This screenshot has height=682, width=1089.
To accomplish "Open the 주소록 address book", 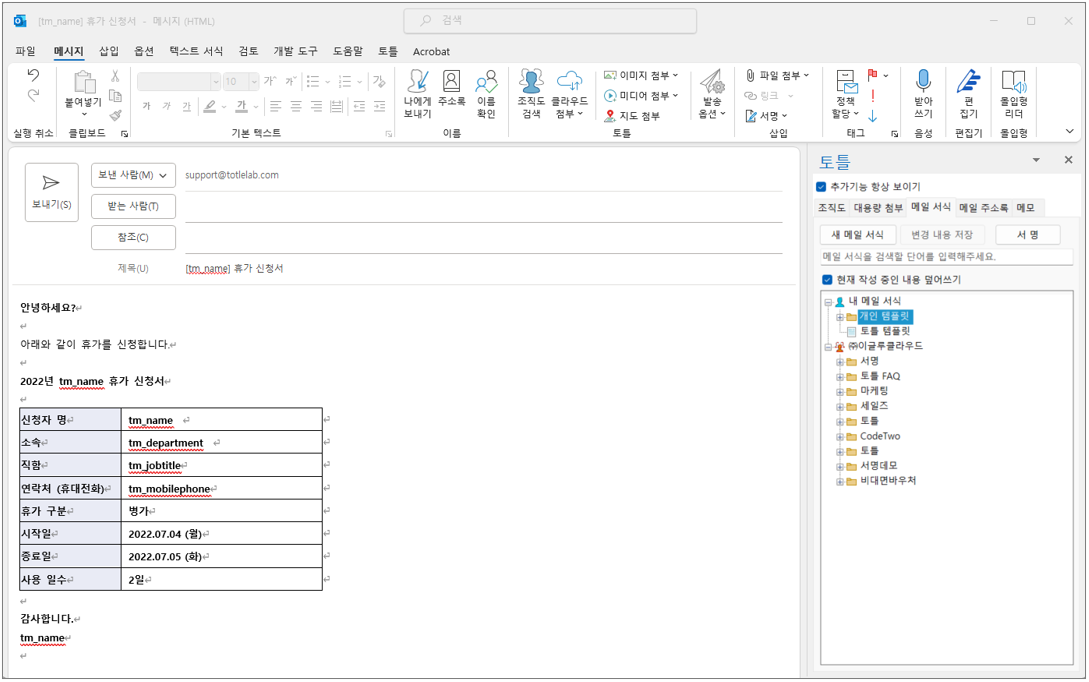I will coord(451,88).
